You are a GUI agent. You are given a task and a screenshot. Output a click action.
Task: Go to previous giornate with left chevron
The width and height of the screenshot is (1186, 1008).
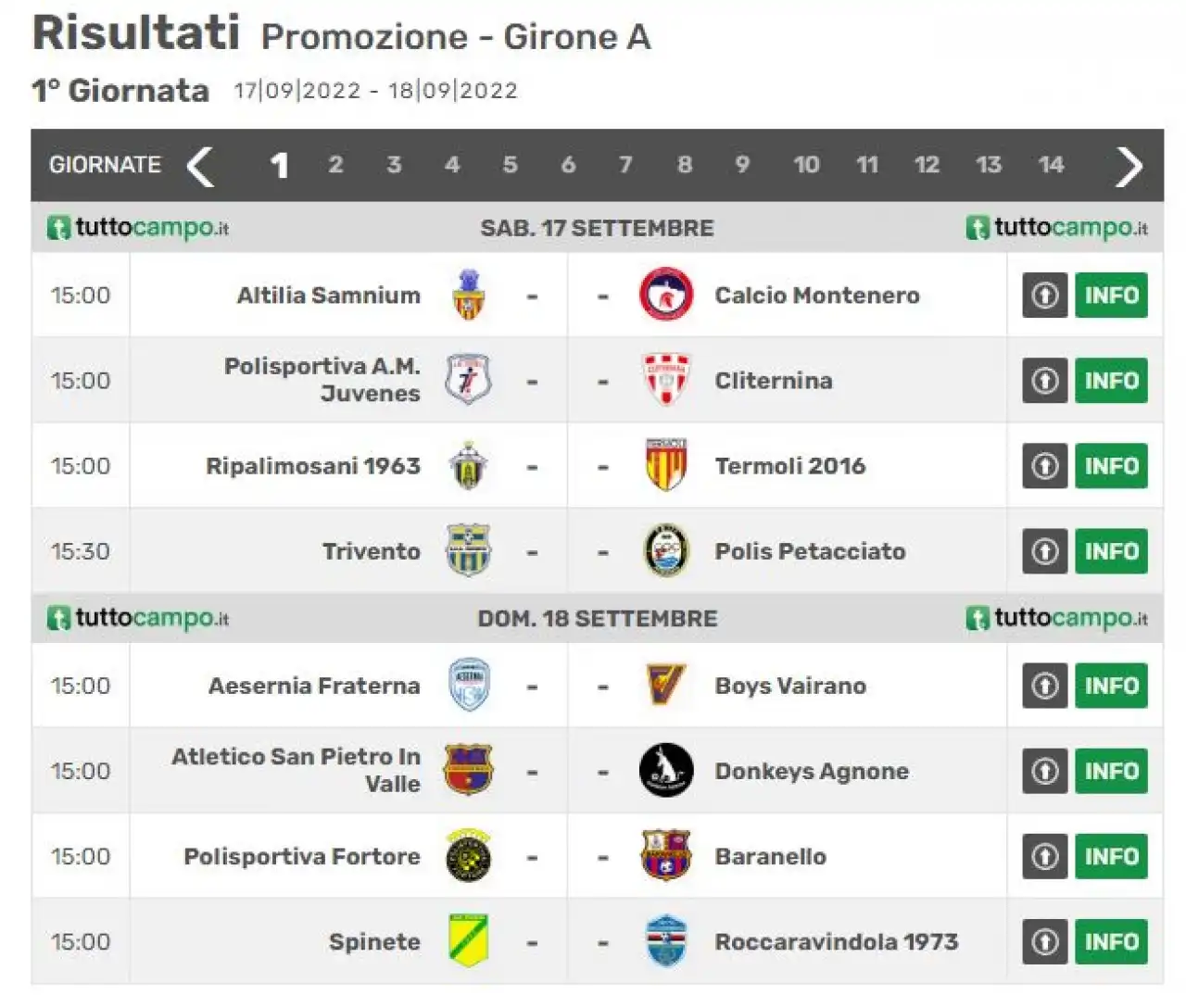pos(200,166)
